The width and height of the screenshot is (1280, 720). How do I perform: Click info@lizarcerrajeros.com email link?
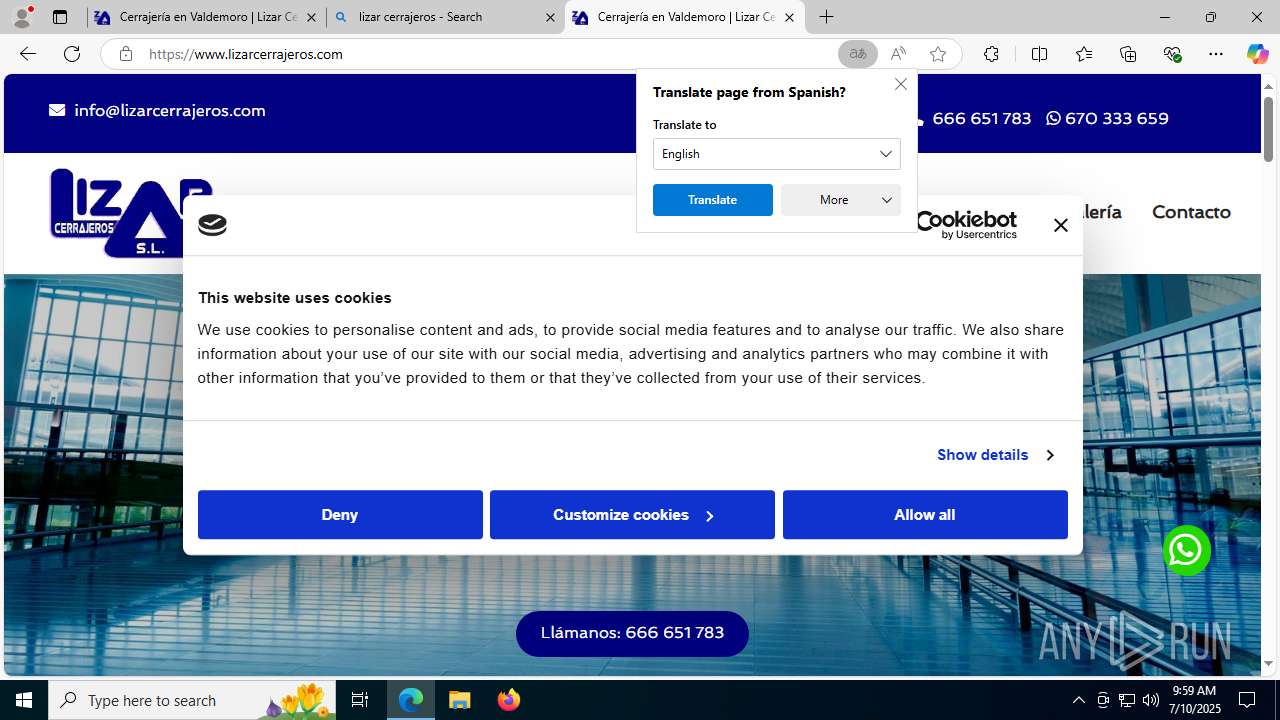coord(157,111)
